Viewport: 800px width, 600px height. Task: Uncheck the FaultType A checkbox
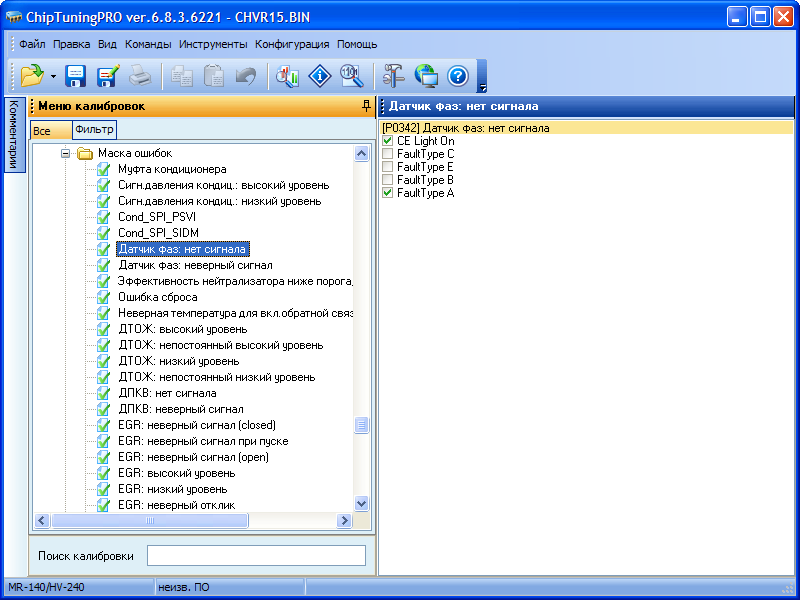click(x=388, y=193)
